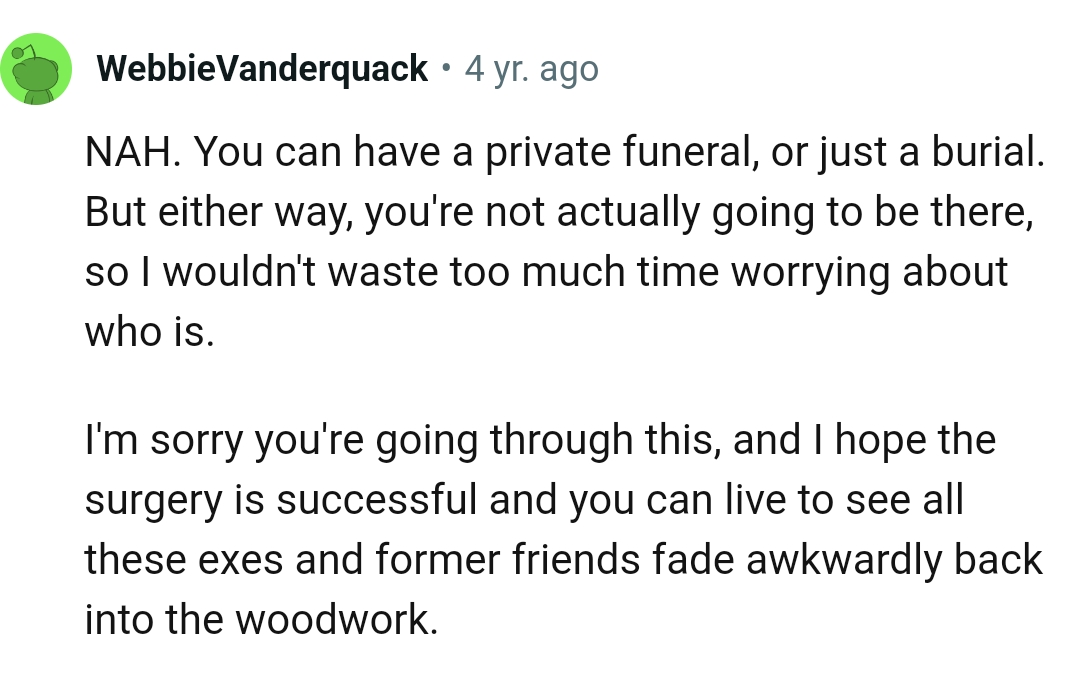This screenshot has width=1080, height=685.
Task: Click the final words "into the woodwork."
Action: pyautogui.click(x=261, y=620)
